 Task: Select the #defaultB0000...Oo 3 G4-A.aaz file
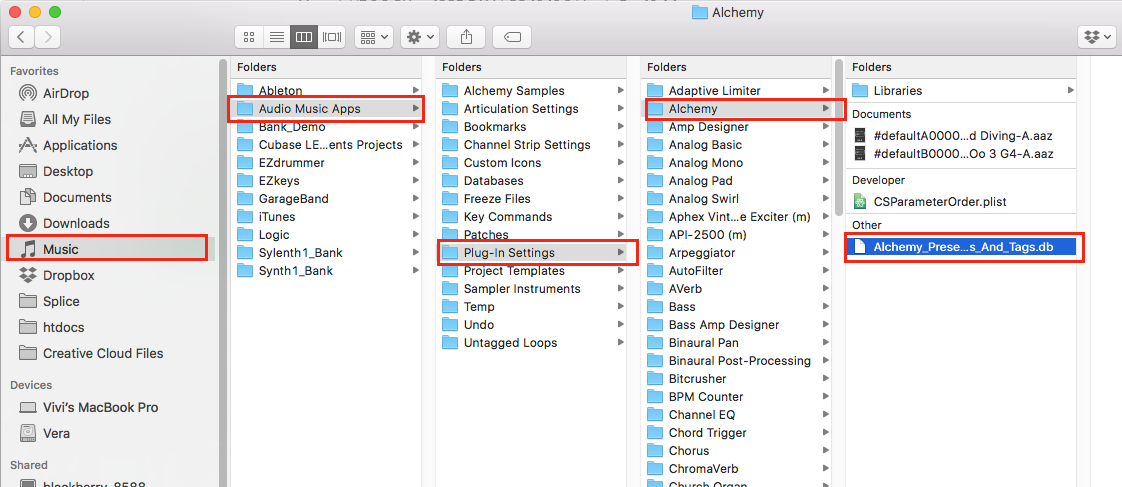[961, 154]
